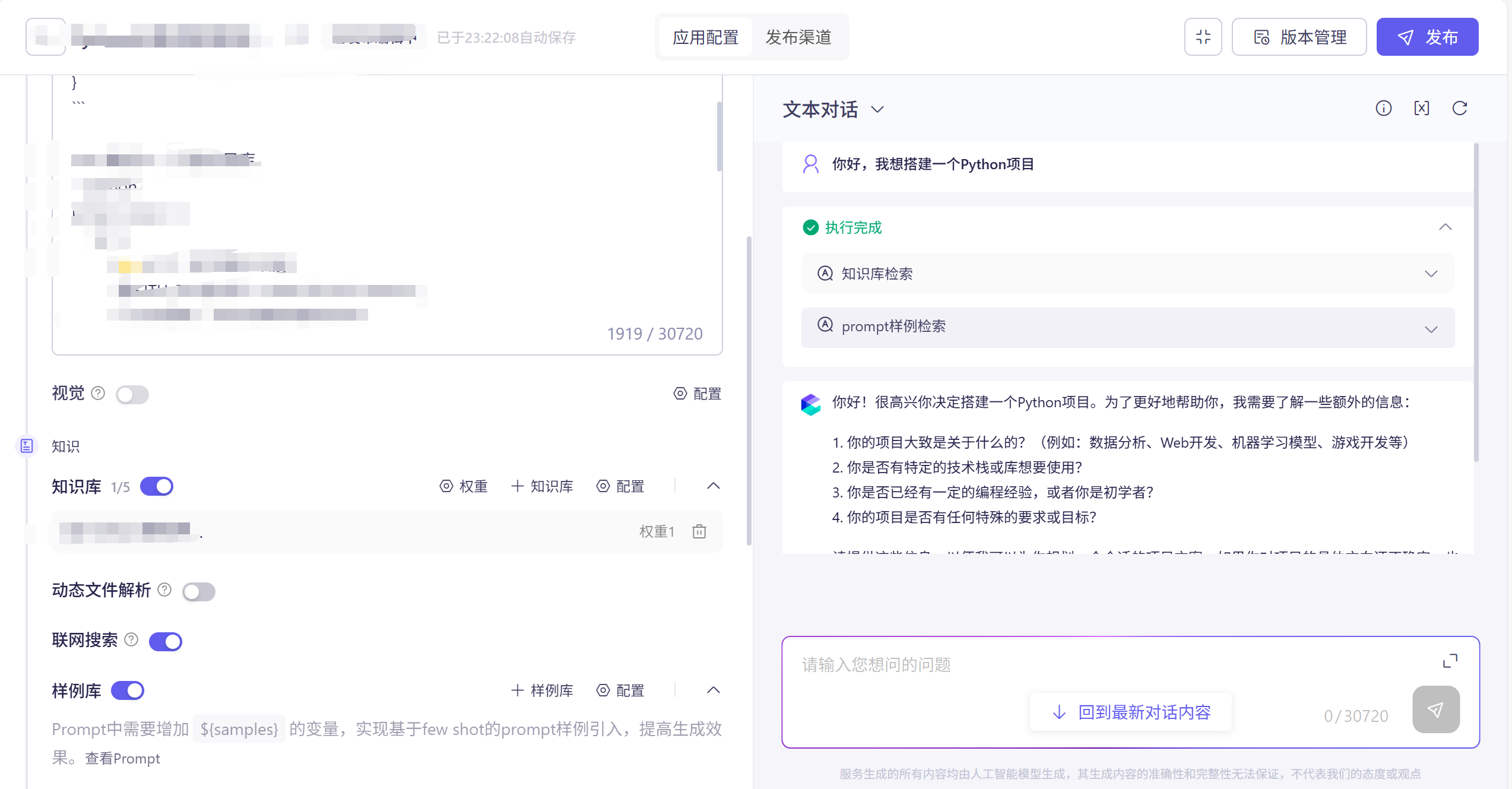Switch to the 发布渠道 tab
Screen dimensions: 1512x789
[x=798, y=37]
